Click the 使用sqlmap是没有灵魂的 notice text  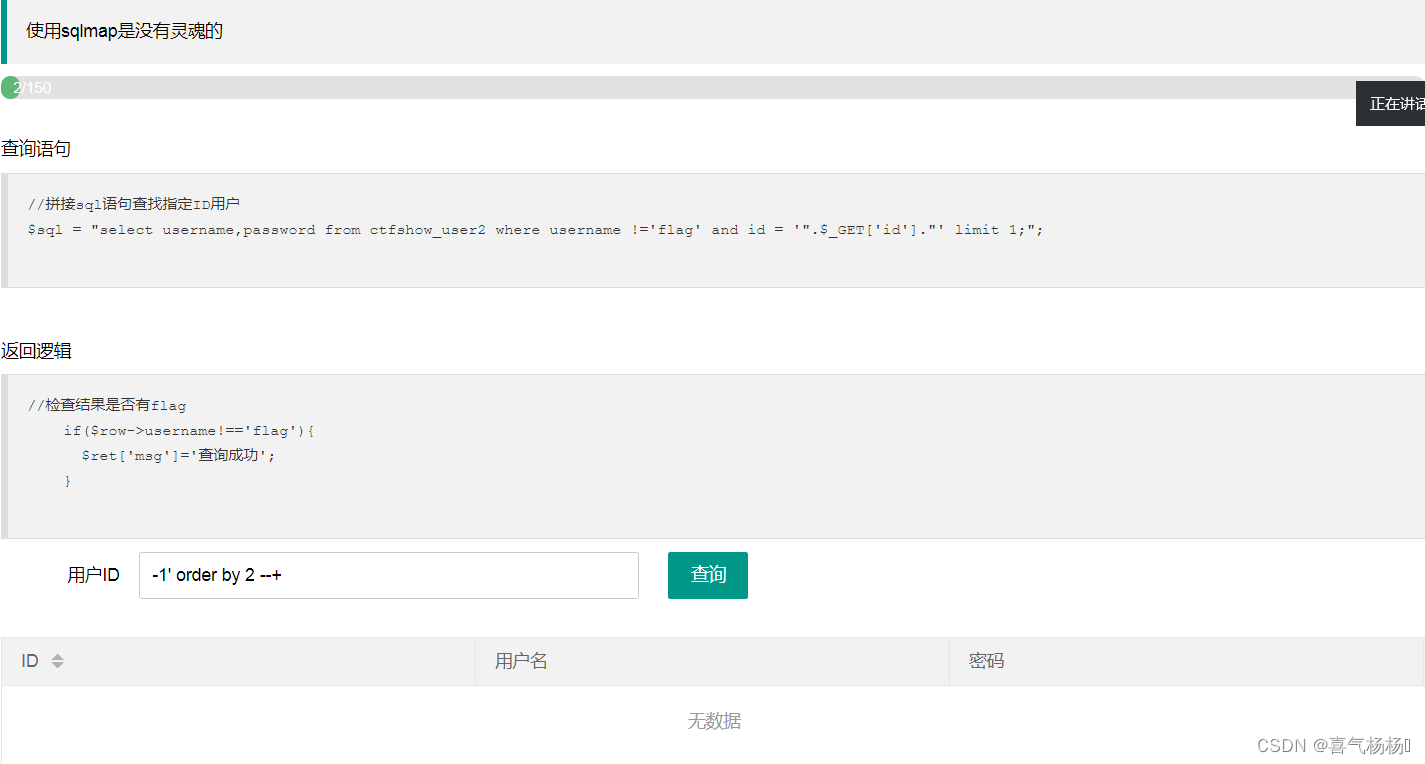click(x=124, y=31)
